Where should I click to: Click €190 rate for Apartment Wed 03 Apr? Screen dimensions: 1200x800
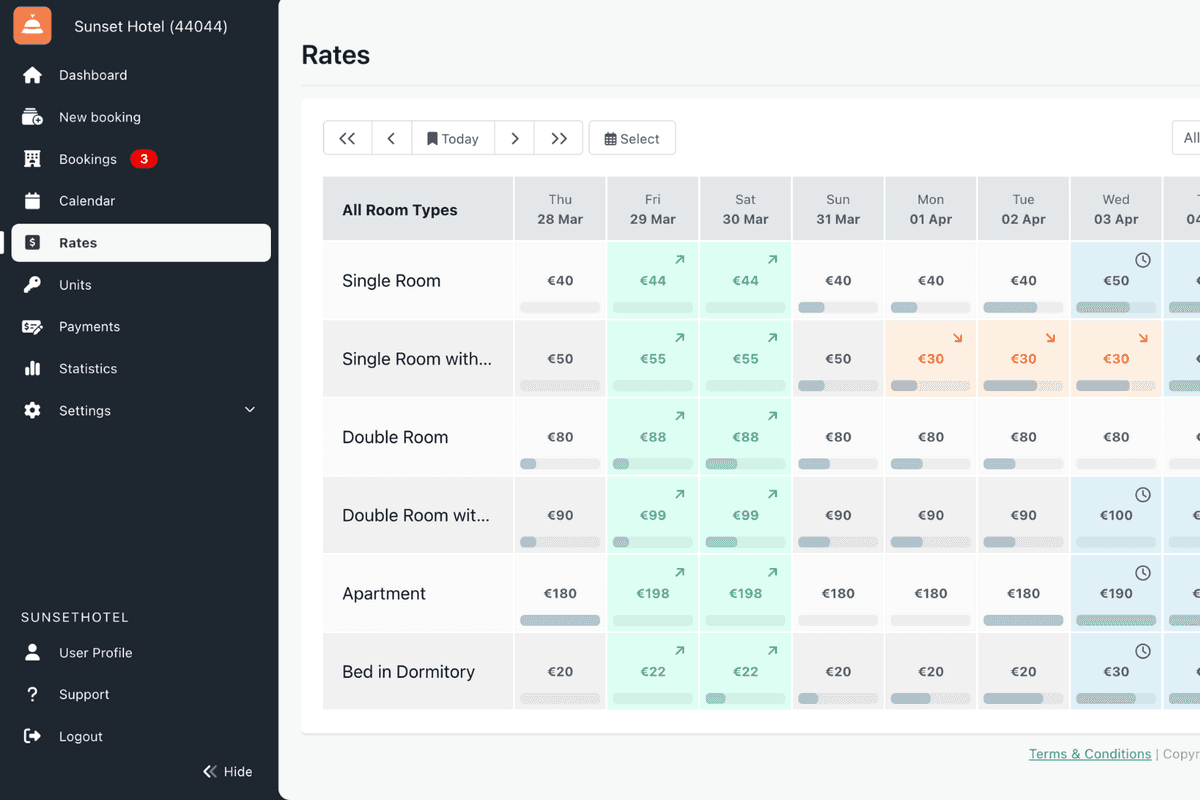1116,593
